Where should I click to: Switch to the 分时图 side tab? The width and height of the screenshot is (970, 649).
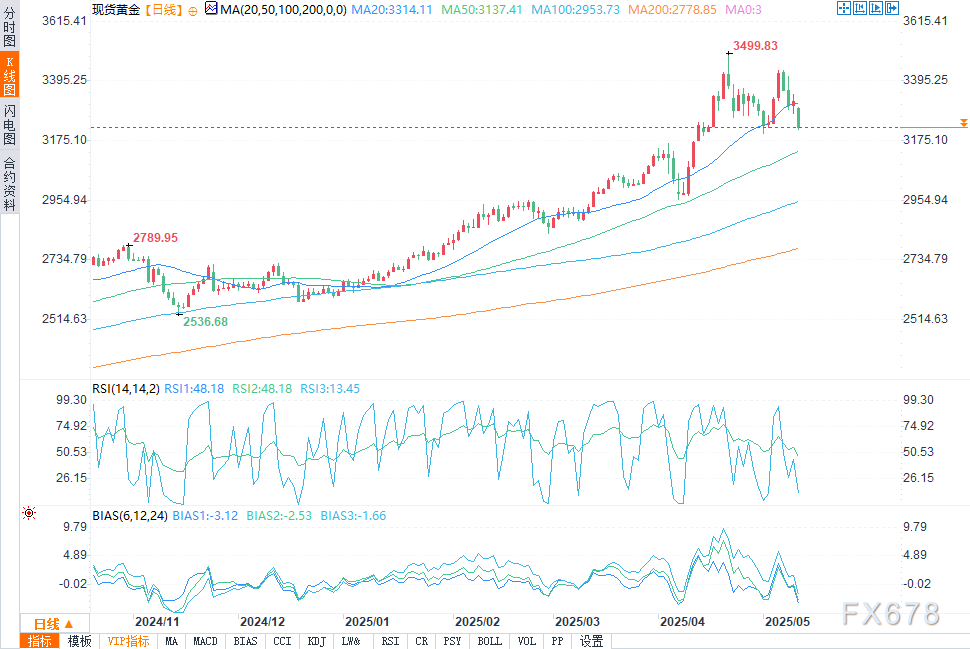[9, 28]
